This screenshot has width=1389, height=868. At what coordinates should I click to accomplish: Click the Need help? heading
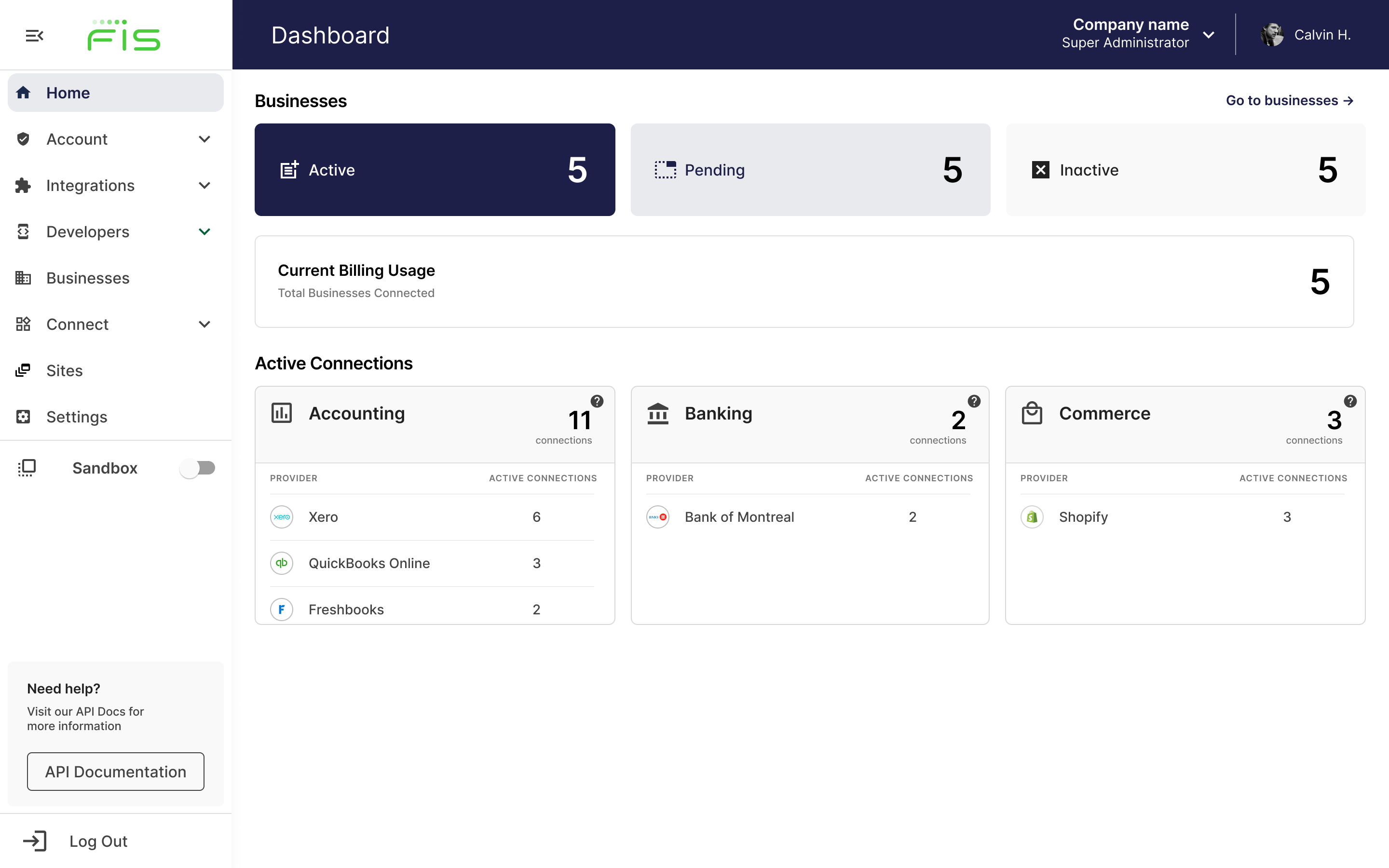(x=64, y=688)
